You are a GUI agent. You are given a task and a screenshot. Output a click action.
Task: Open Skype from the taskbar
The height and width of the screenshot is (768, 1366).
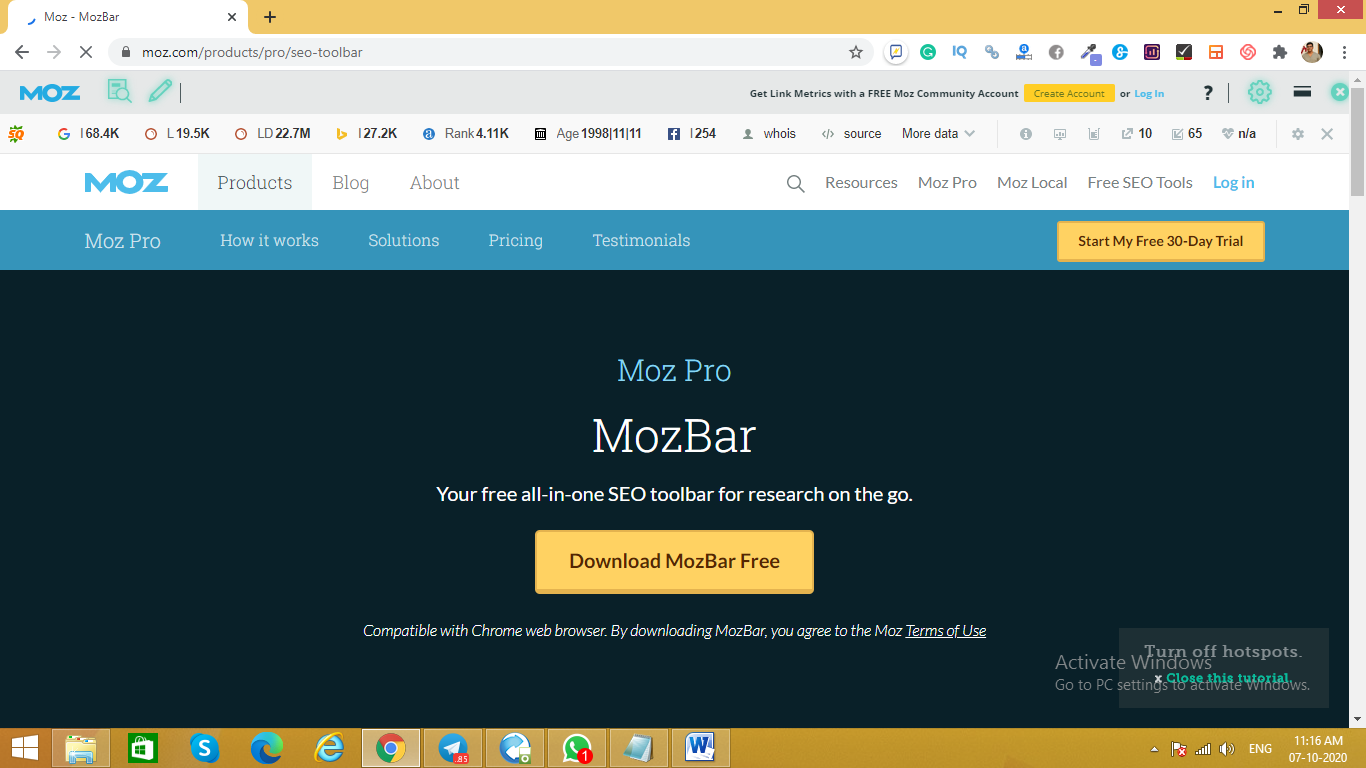[x=204, y=747]
